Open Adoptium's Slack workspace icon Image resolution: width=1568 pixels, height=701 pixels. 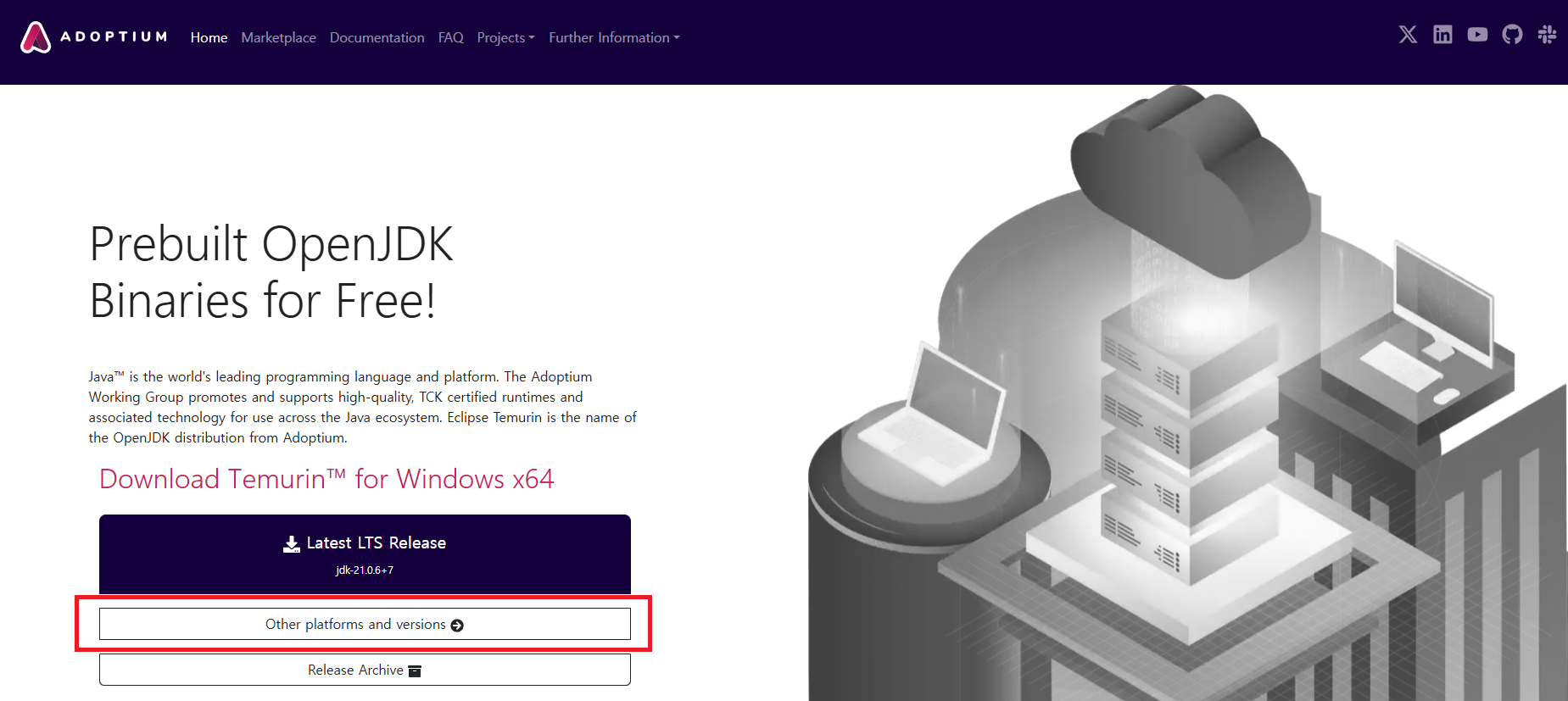click(x=1547, y=34)
